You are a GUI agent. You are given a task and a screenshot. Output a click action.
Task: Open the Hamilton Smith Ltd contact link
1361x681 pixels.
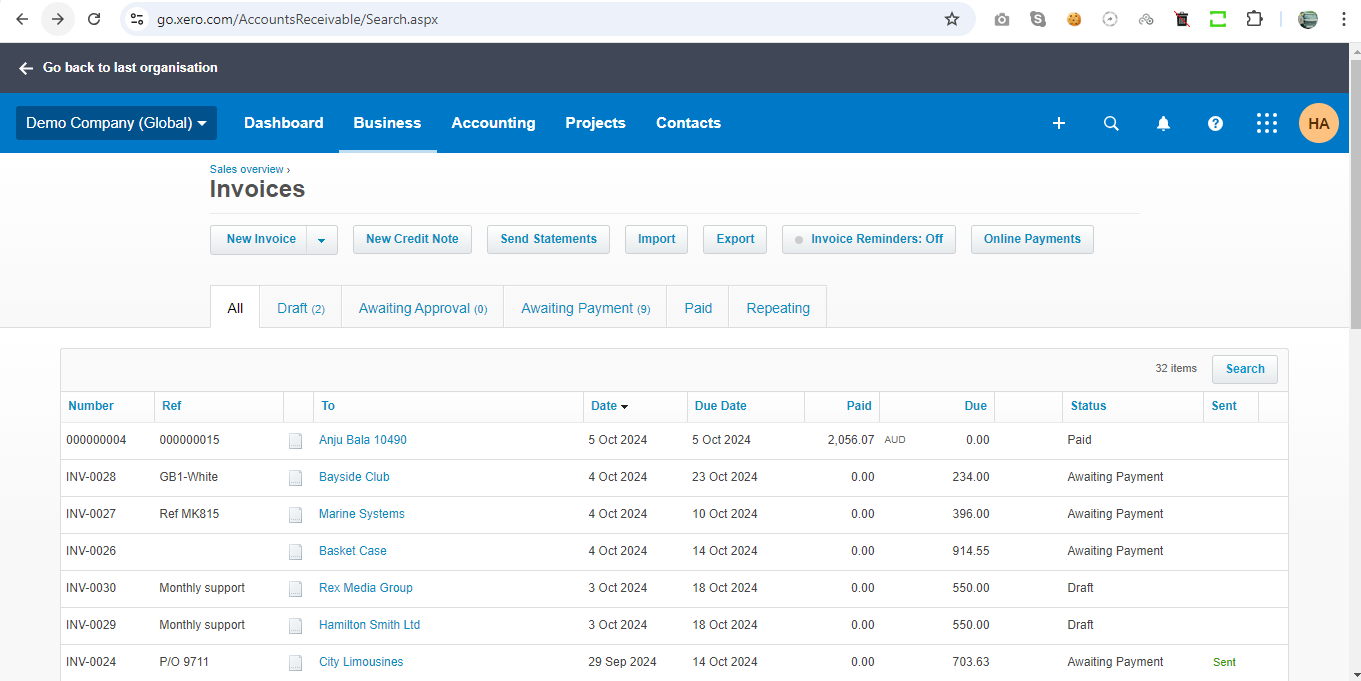click(x=369, y=625)
